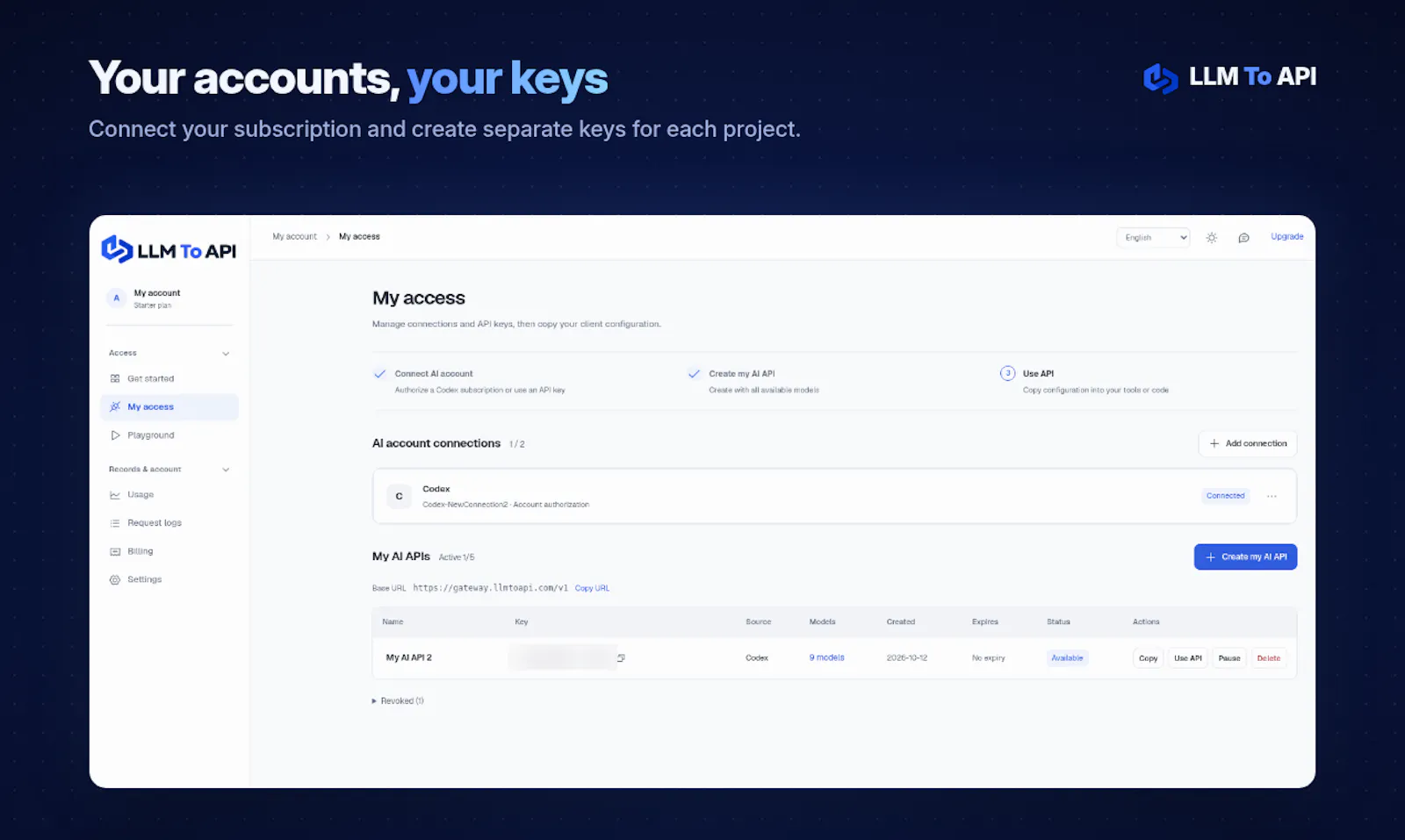Click the LLM To API sidebar logo
1405x840 pixels.
169,250
